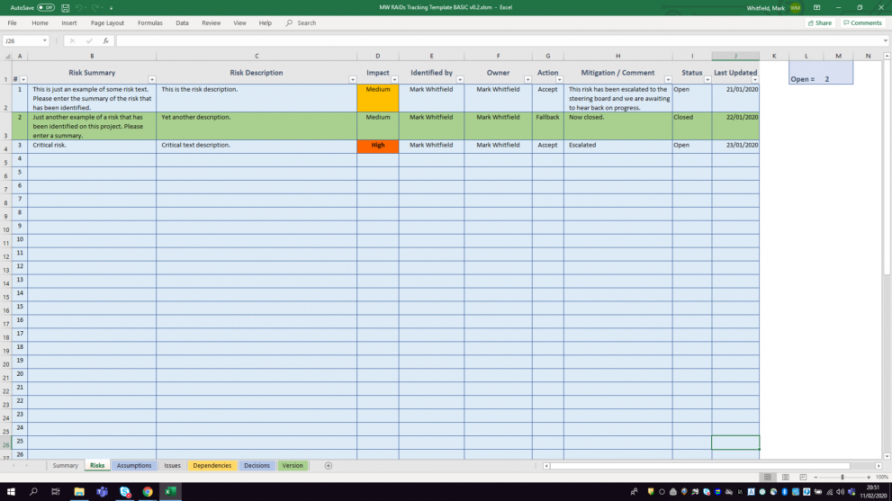Switch to the Version sheet tab
892x501 pixels.
coord(292,466)
